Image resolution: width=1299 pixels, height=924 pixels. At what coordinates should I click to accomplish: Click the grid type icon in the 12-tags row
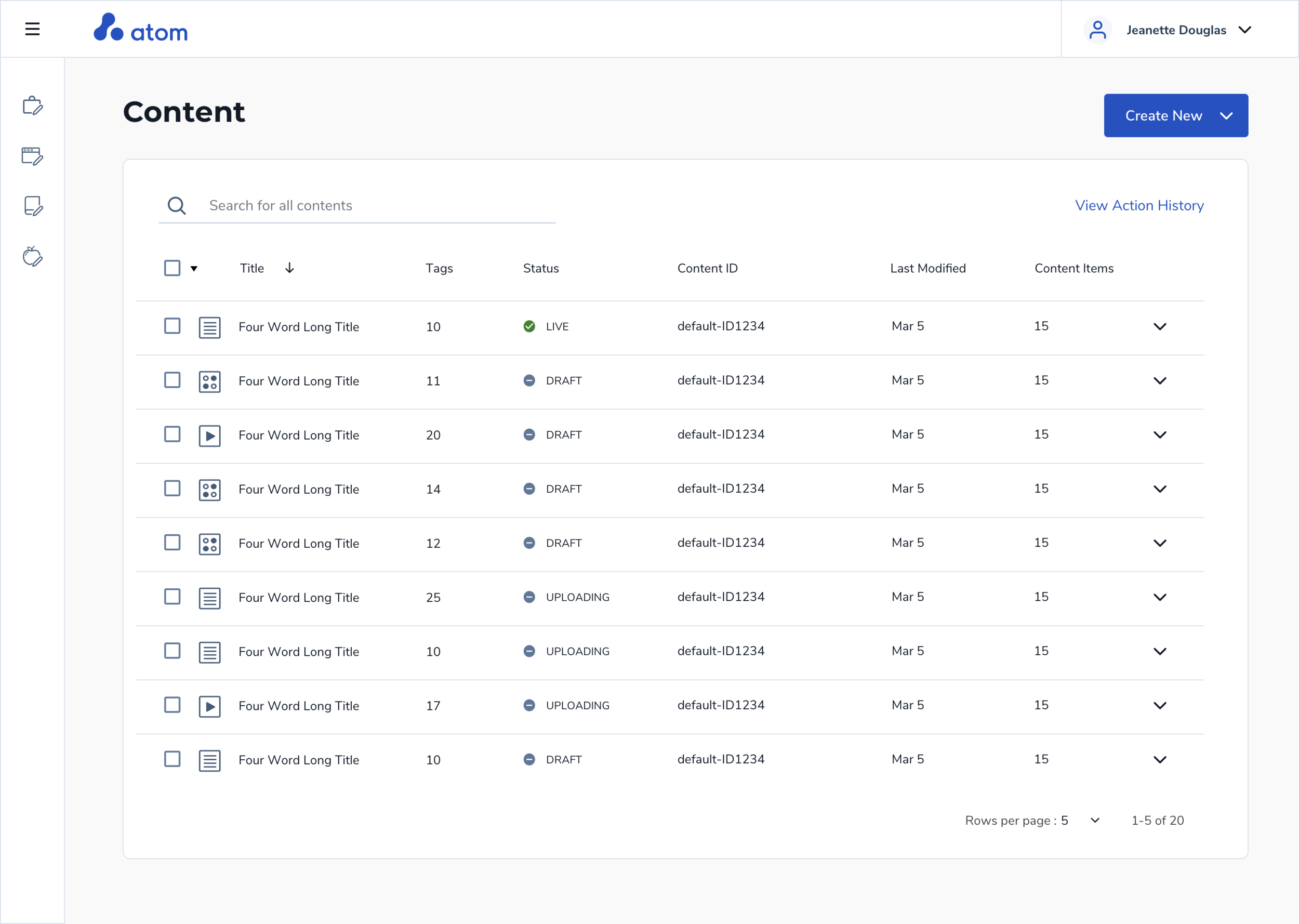(x=209, y=544)
